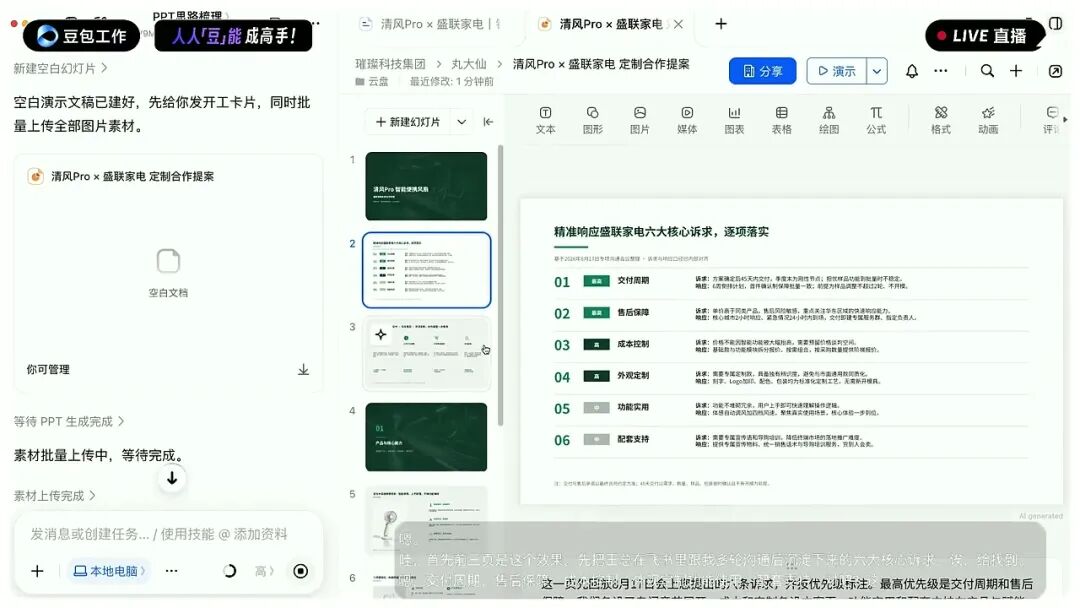Open the 动画 animation panel
The width and height of the screenshot is (1080, 608).
pyautogui.click(x=988, y=120)
